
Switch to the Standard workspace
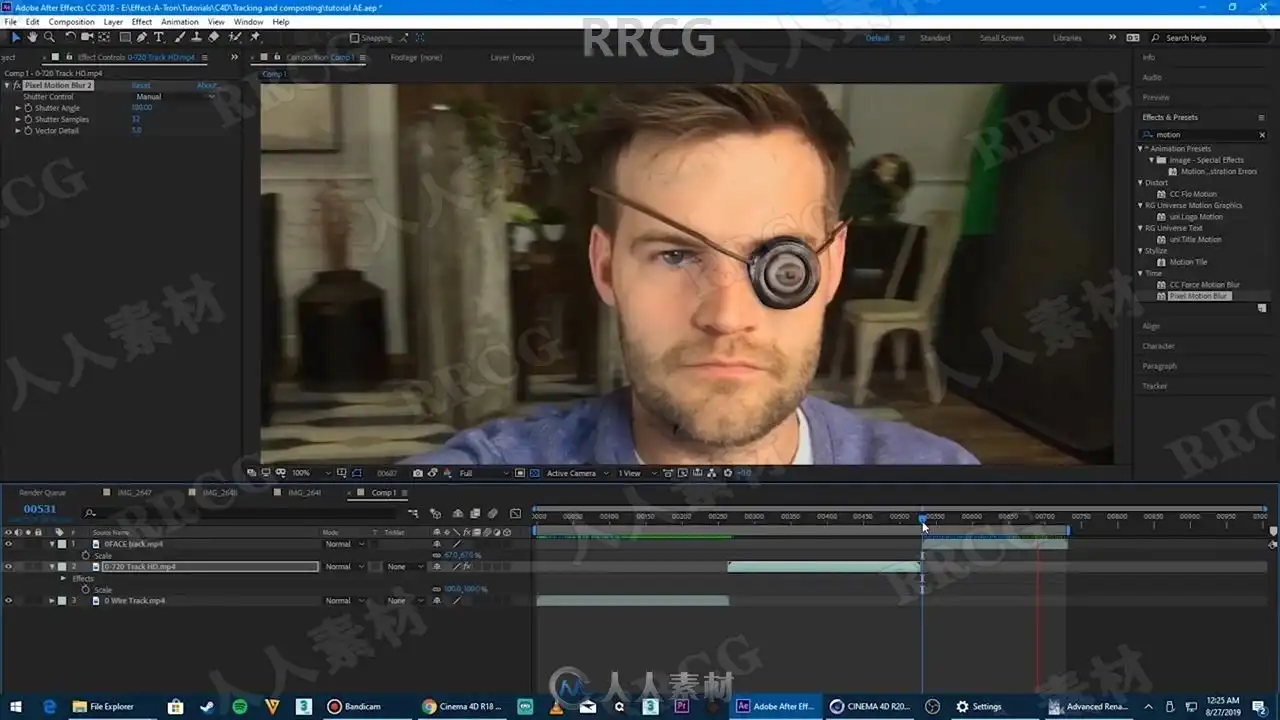[x=935, y=38]
